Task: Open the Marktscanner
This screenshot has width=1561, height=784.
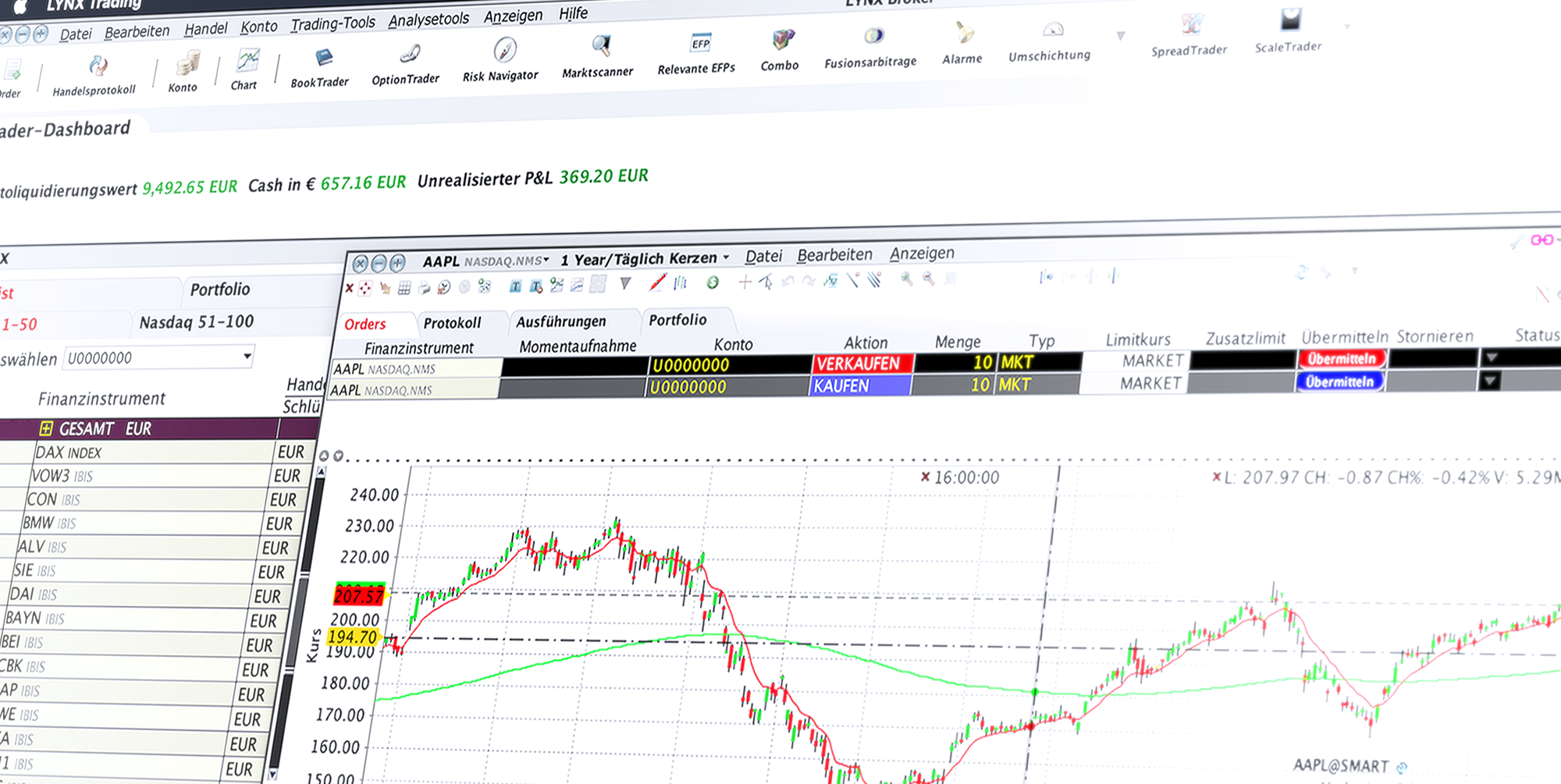Action: click(598, 57)
